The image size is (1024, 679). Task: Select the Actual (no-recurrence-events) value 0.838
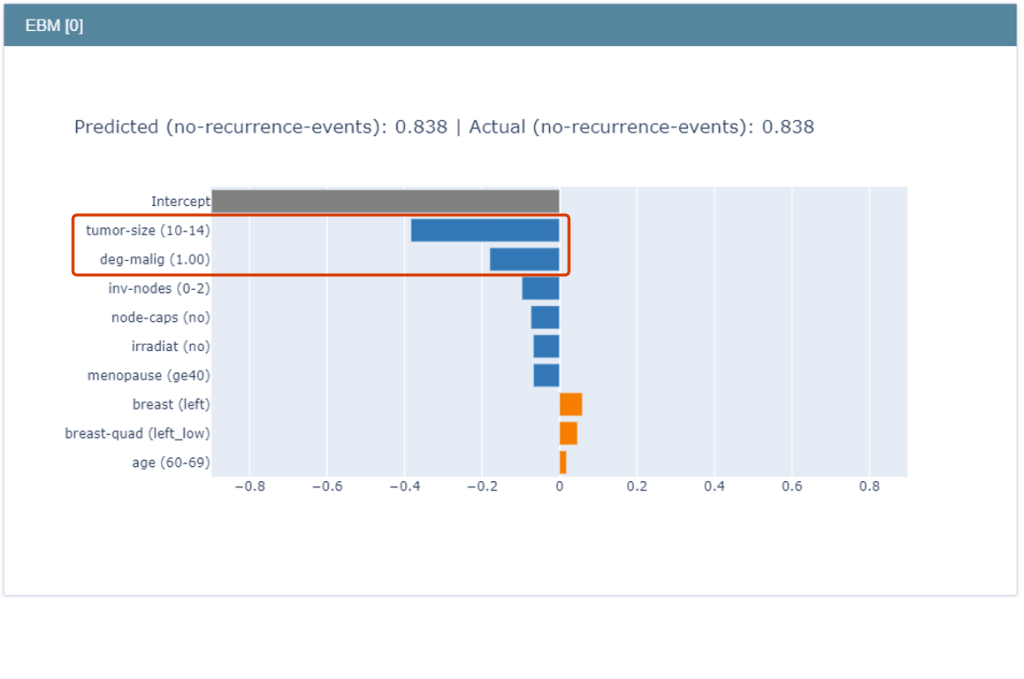pyautogui.click(x=788, y=127)
